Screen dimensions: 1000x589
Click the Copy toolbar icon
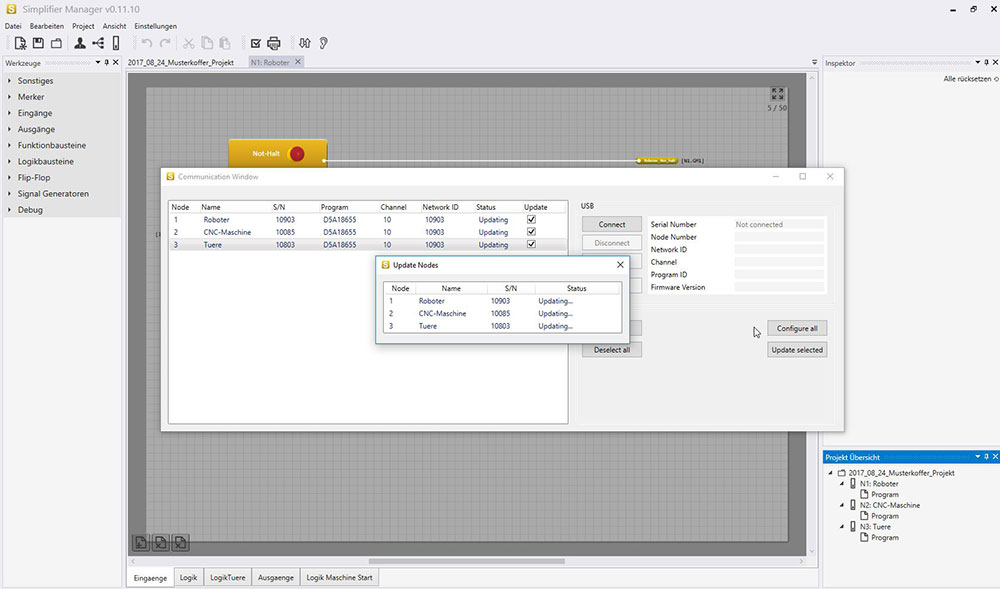coord(207,43)
